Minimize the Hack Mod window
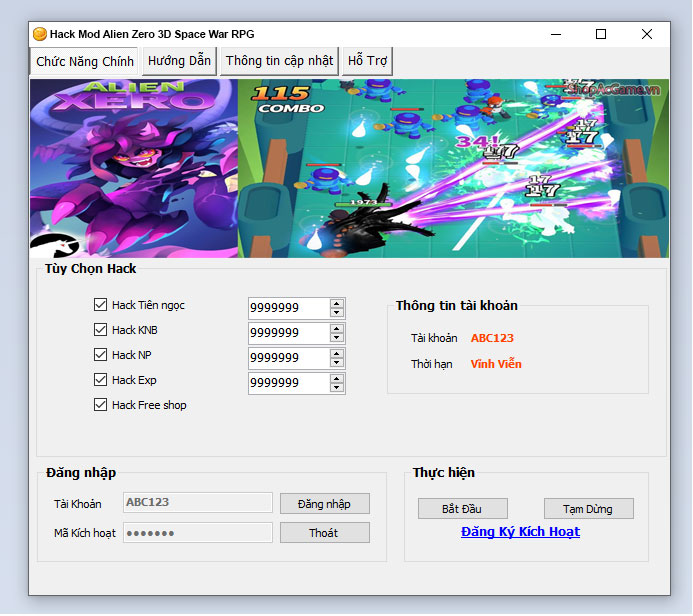 556,34
